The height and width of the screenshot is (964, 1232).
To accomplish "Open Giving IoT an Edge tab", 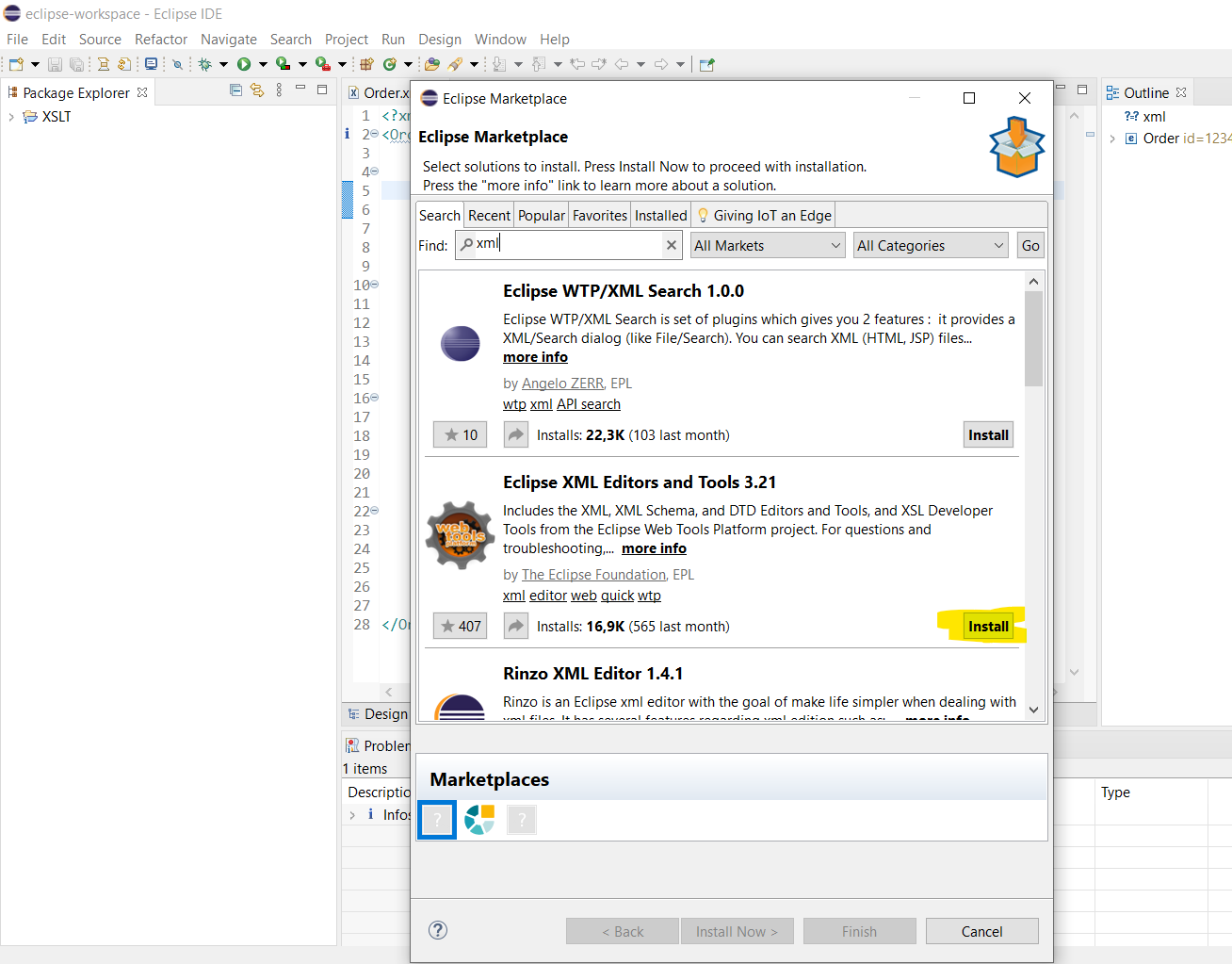I will coord(764,215).
